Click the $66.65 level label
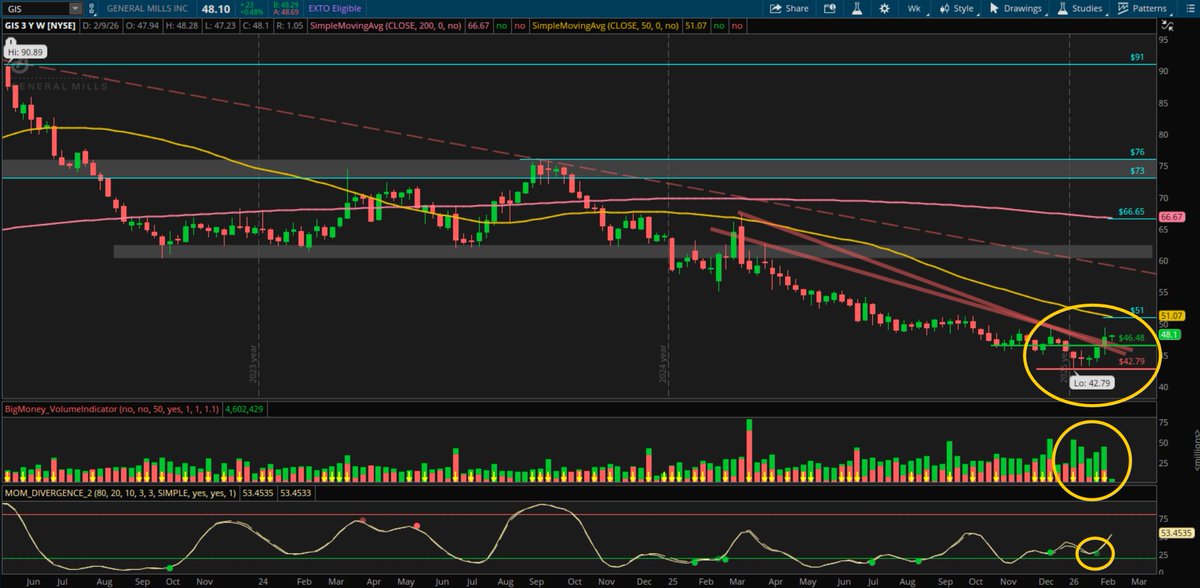 click(x=1129, y=212)
